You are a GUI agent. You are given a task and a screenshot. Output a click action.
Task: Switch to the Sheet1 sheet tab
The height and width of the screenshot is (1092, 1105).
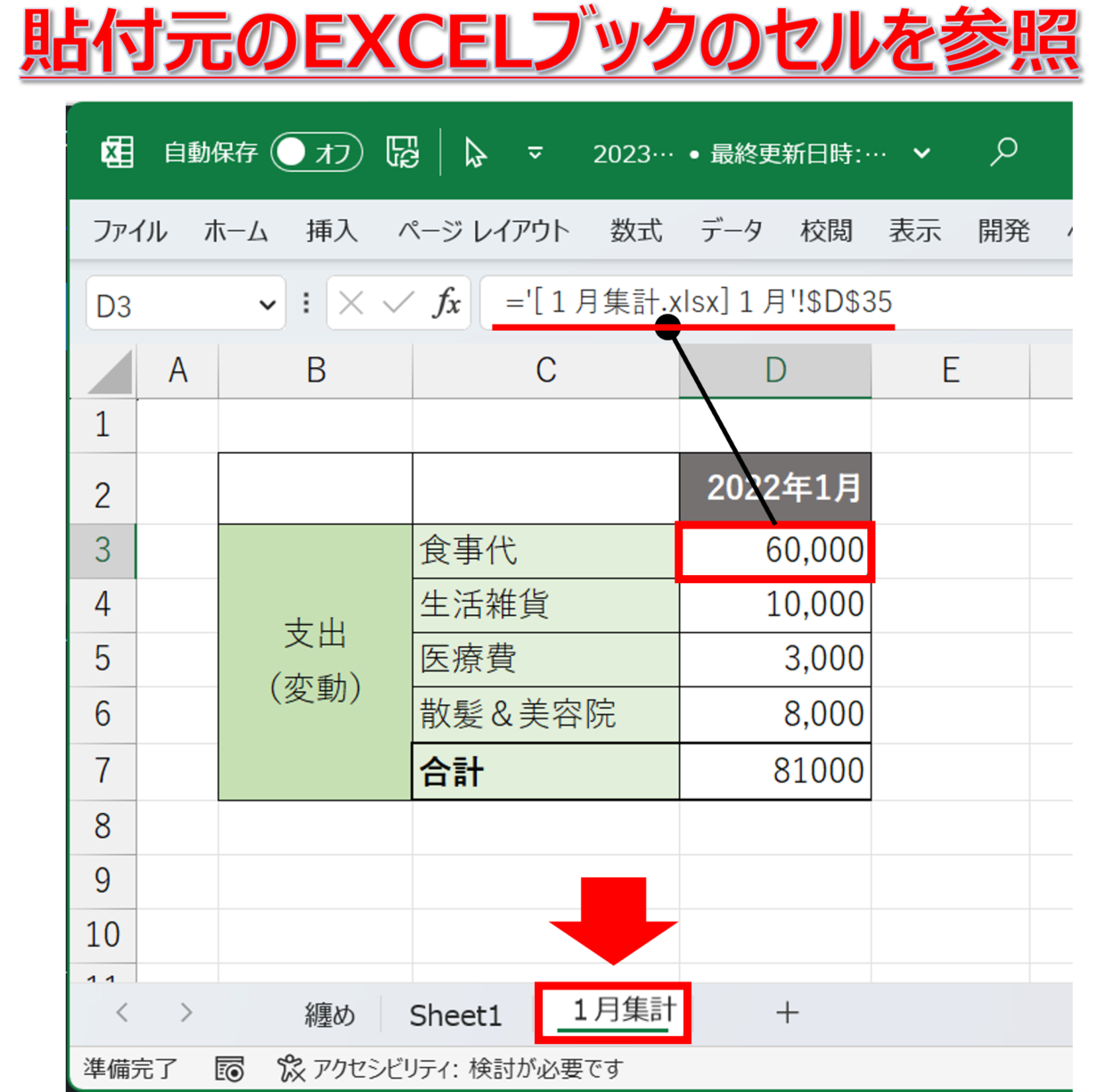tap(455, 1014)
